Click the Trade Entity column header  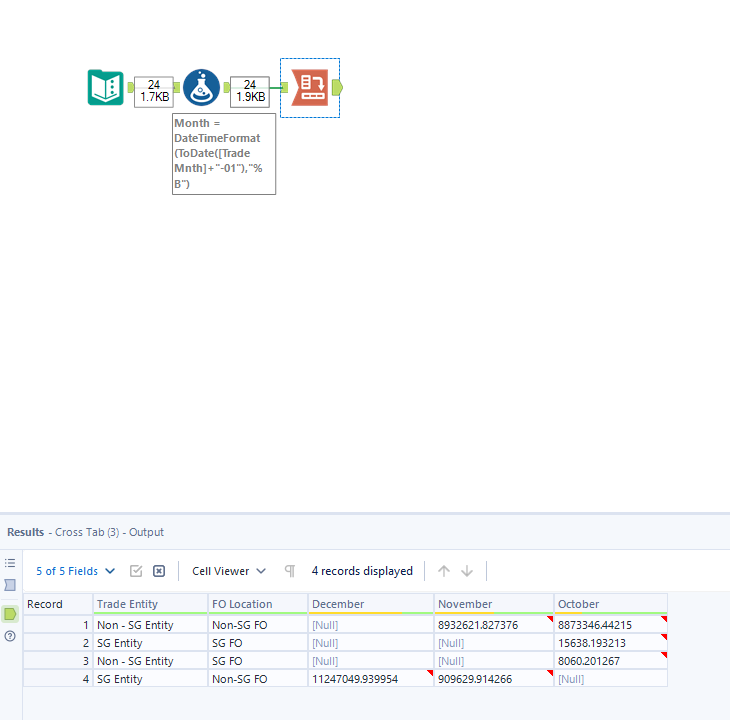point(150,604)
